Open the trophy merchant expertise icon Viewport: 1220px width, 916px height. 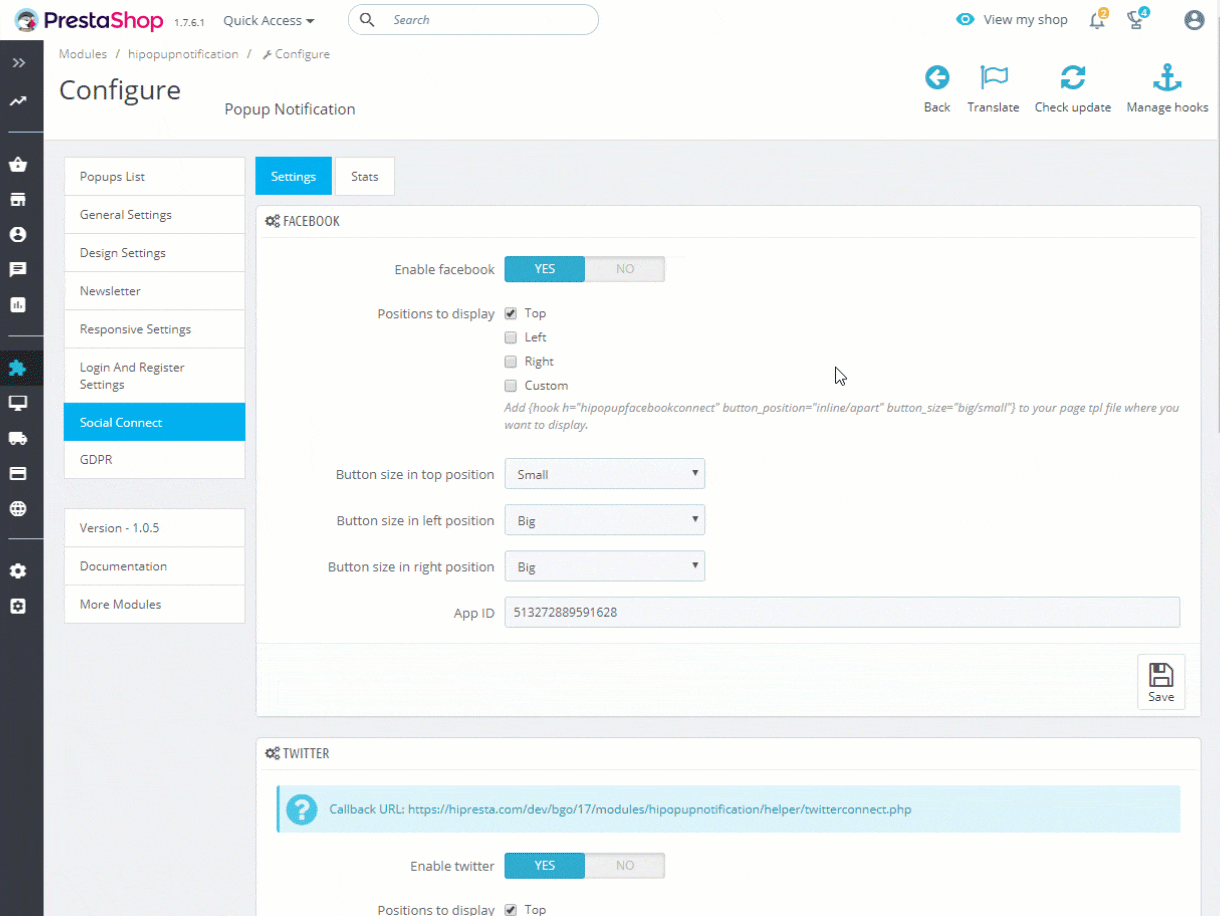click(x=1135, y=20)
